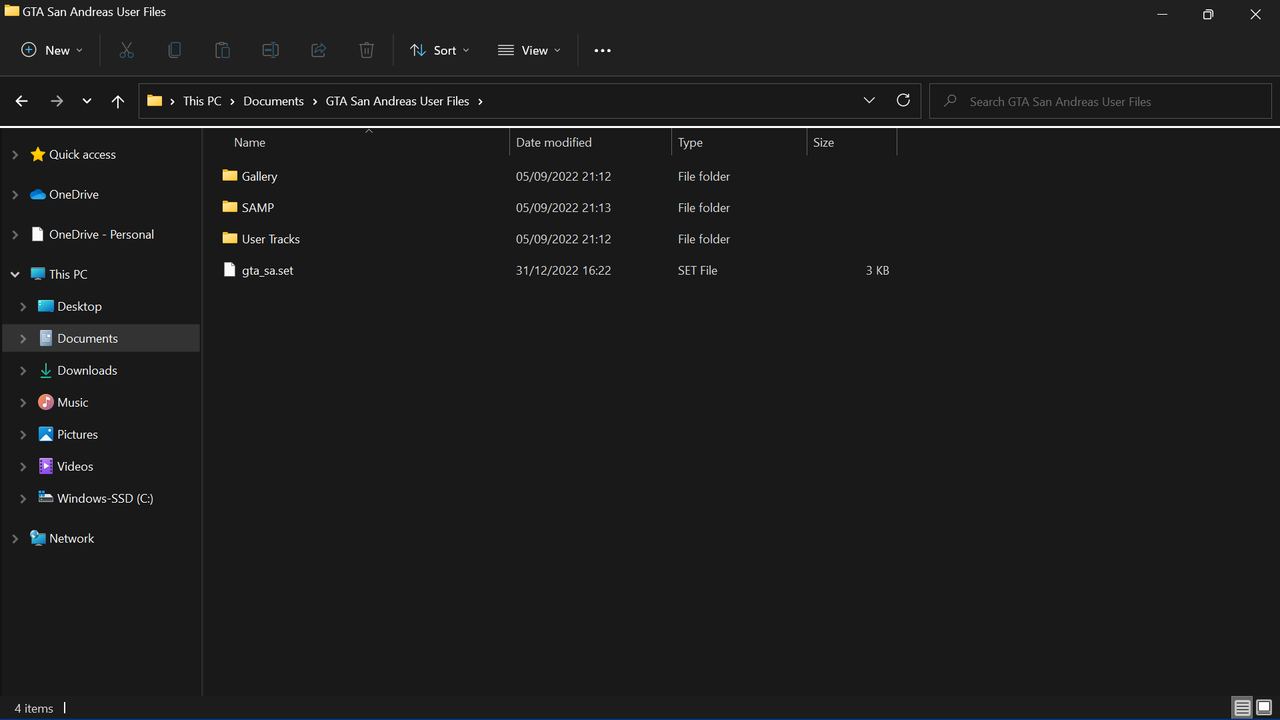The width and height of the screenshot is (1280, 720).
Task: Refresh the folder with the reload icon
Action: 903,101
